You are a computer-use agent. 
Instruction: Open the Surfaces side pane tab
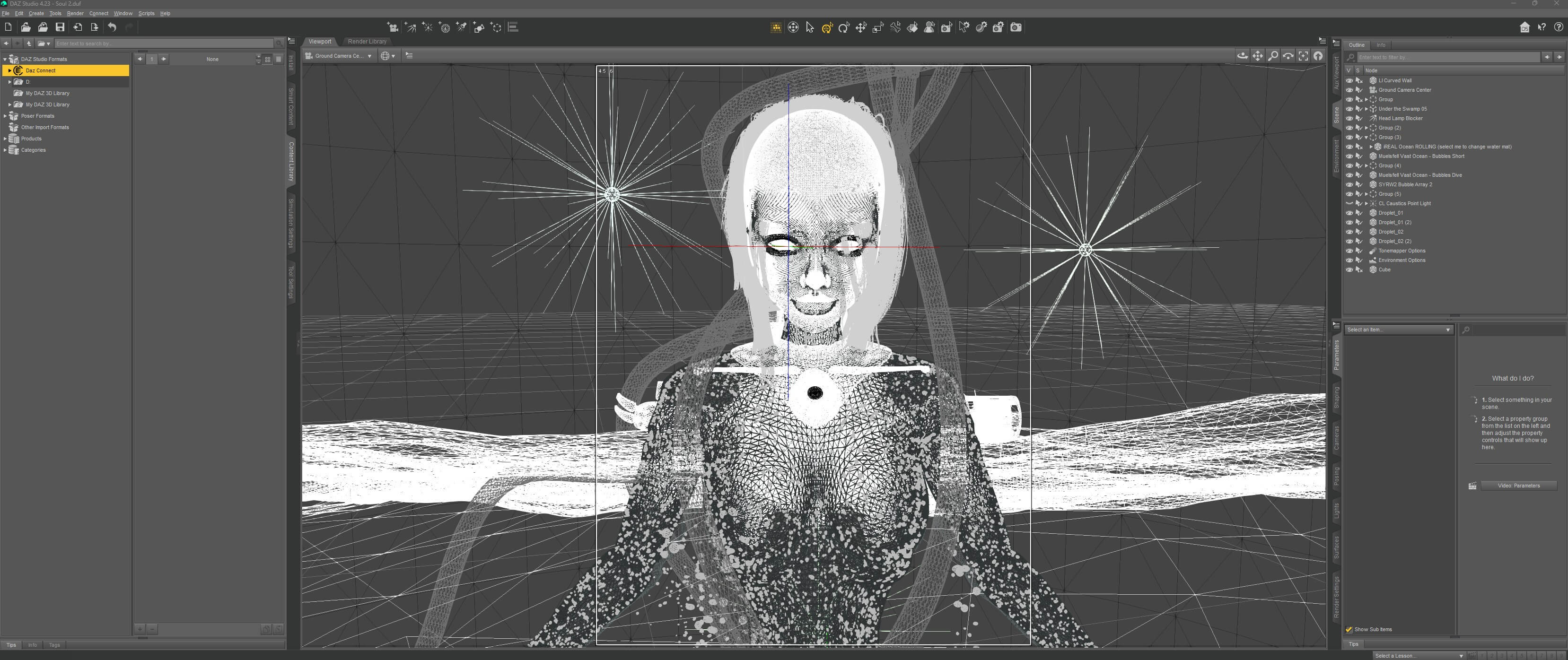coord(1336,547)
